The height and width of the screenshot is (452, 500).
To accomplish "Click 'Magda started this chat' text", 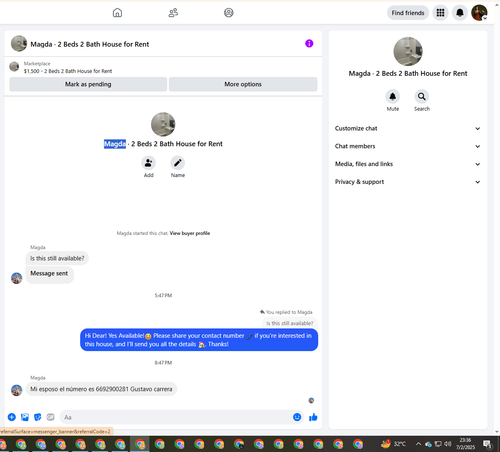I will tap(142, 233).
